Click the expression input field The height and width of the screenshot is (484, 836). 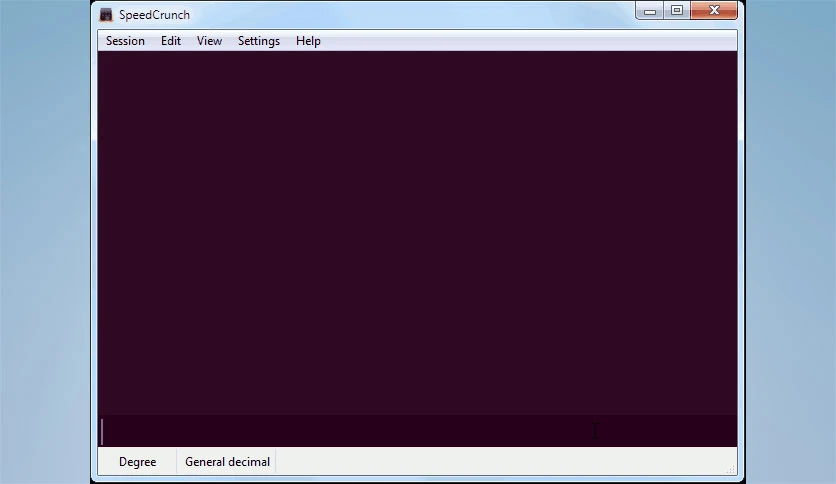coord(417,431)
